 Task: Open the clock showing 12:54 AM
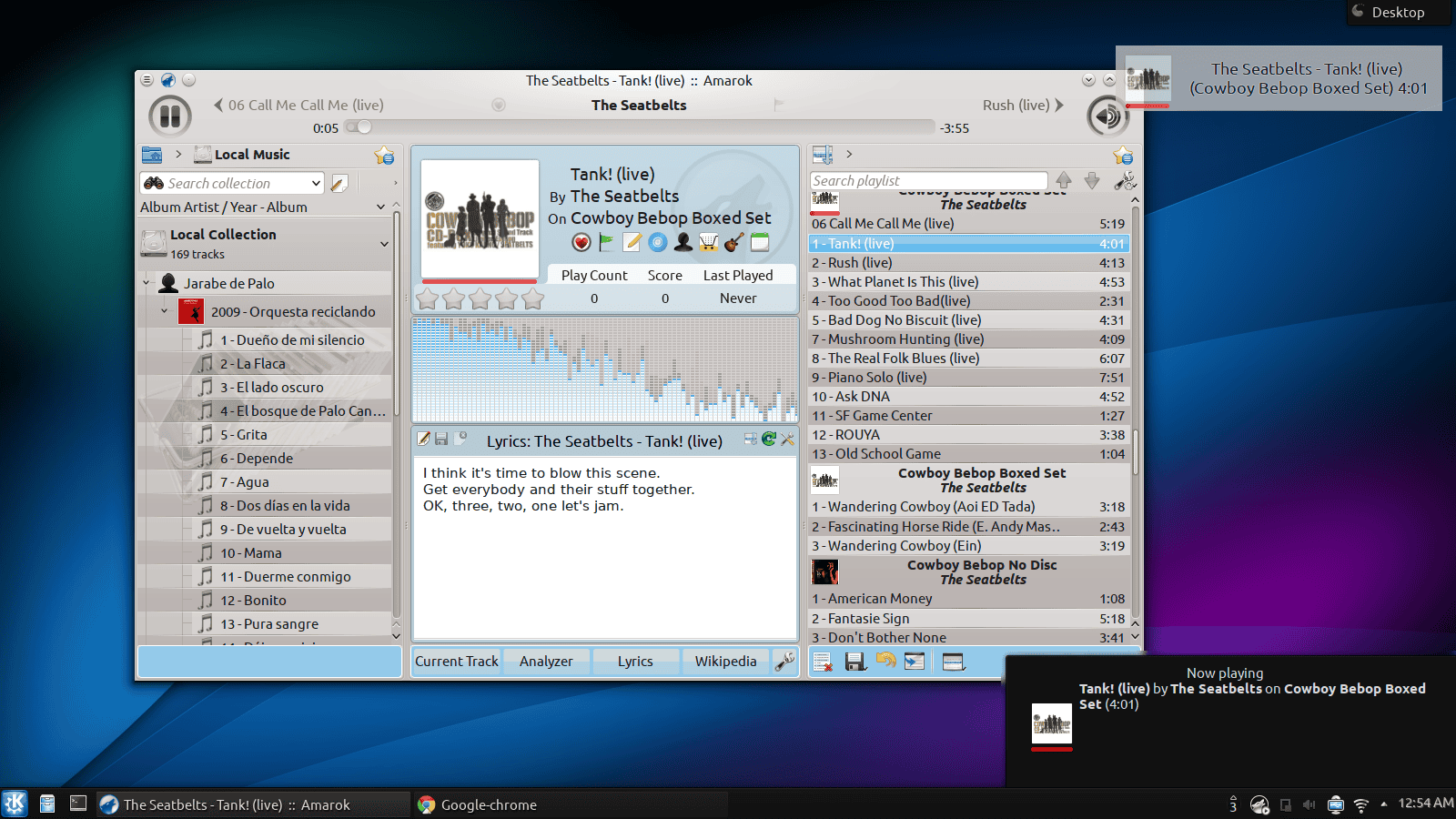tap(1425, 803)
